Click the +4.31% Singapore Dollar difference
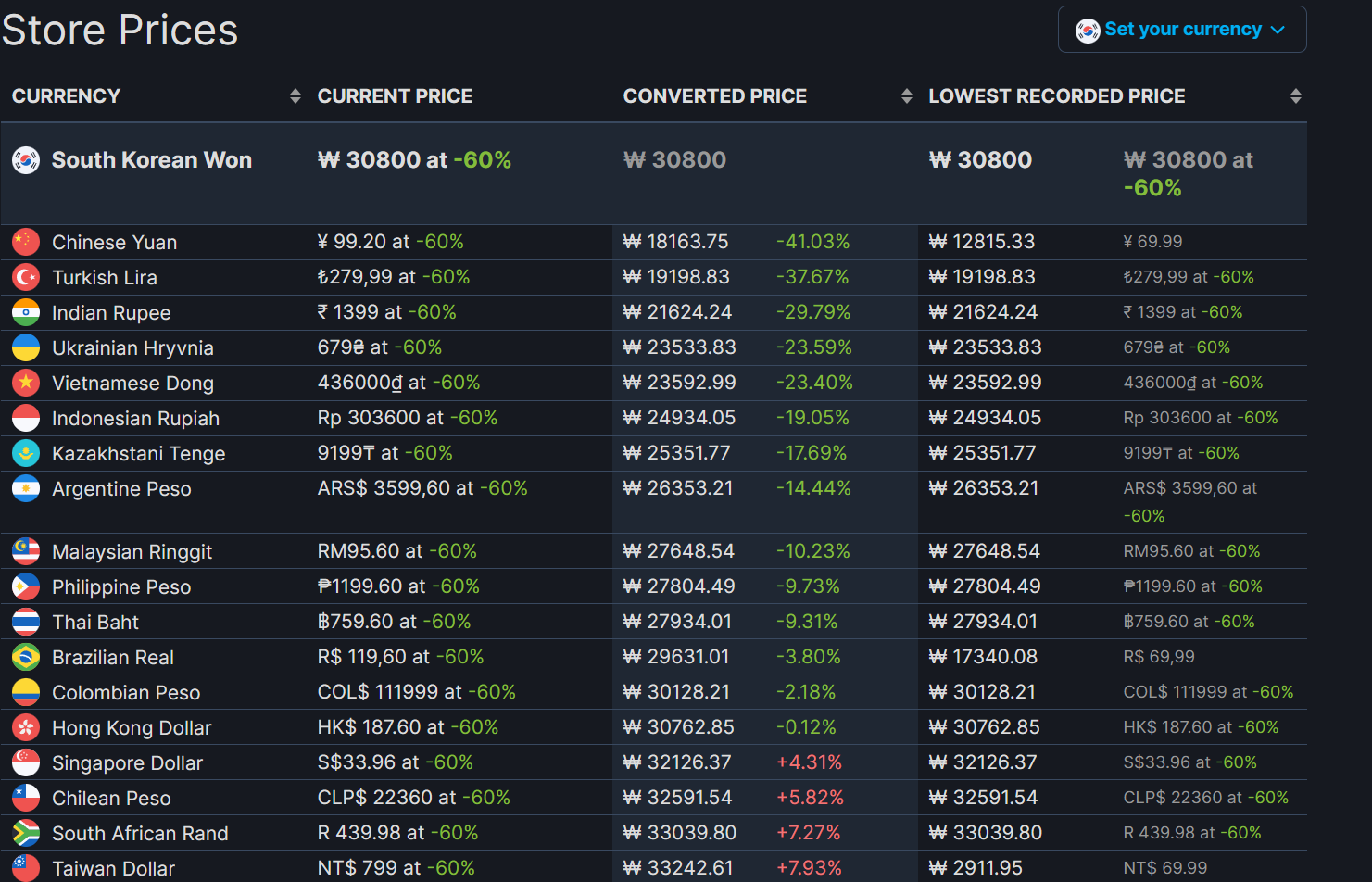This screenshot has width=1372, height=882. tap(809, 762)
